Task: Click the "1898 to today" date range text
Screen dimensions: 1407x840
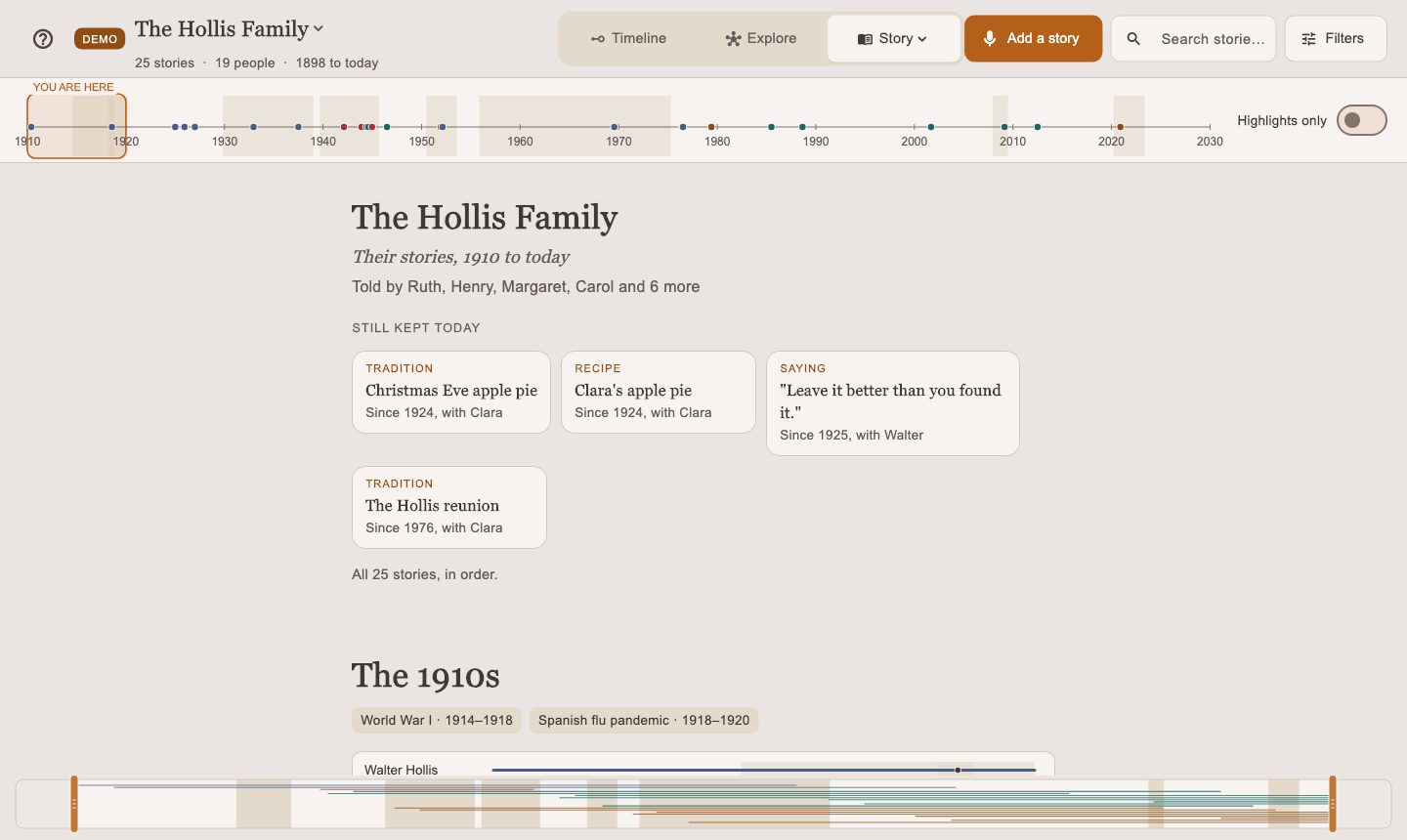Action: (x=337, y=63)
